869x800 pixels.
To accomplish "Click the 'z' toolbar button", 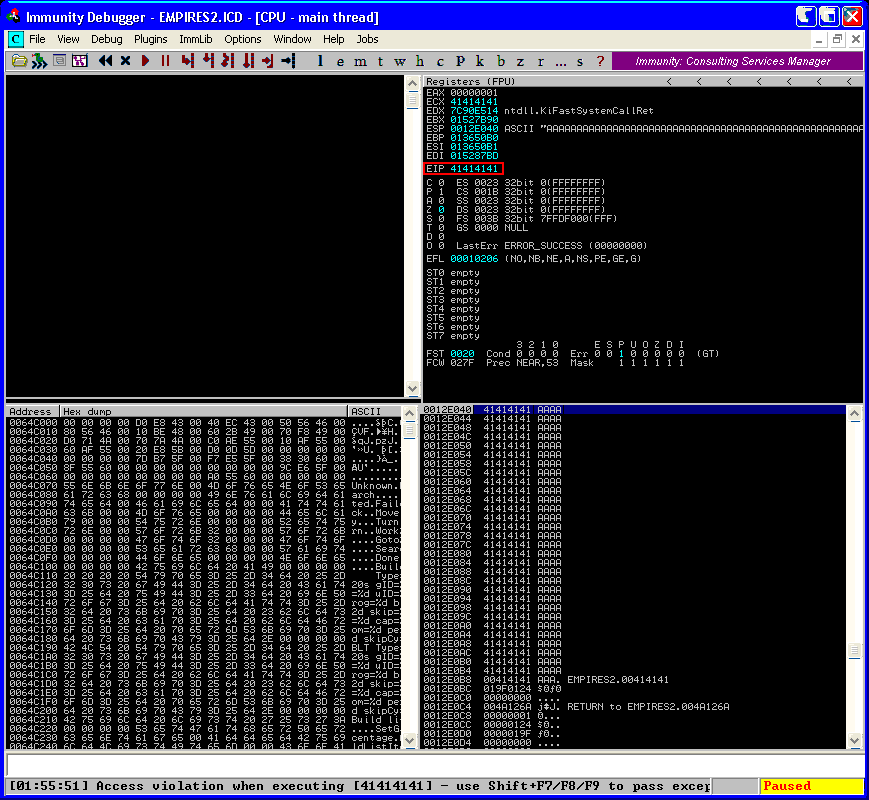I will click(520, 61).
